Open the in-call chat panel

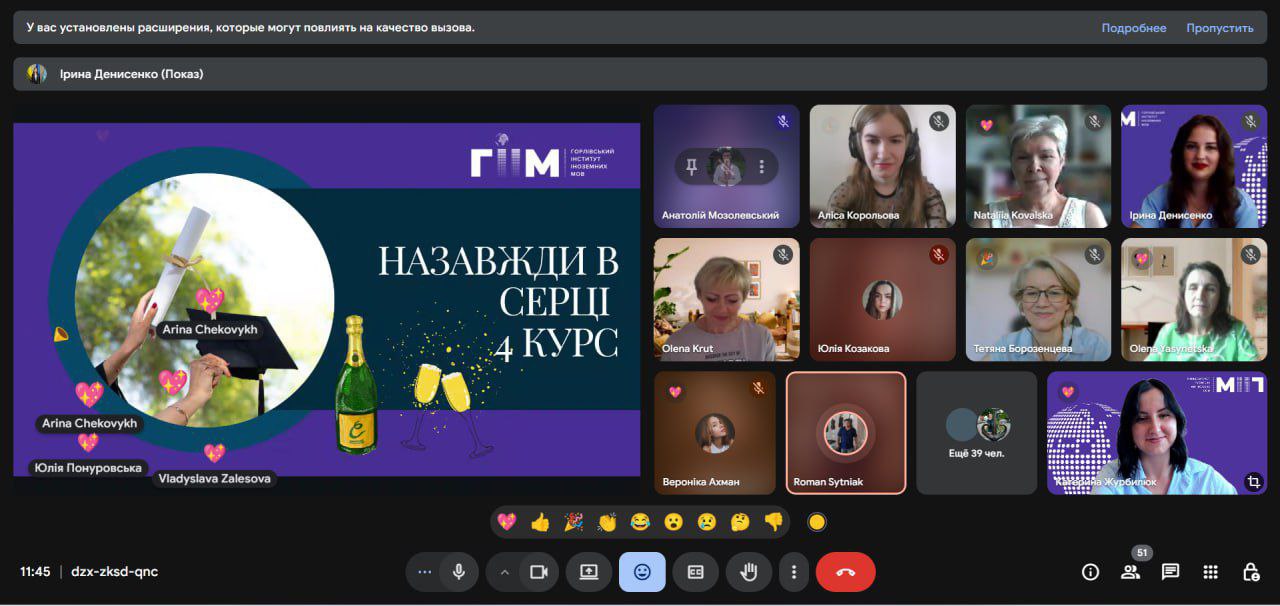tap(1170, 572)
